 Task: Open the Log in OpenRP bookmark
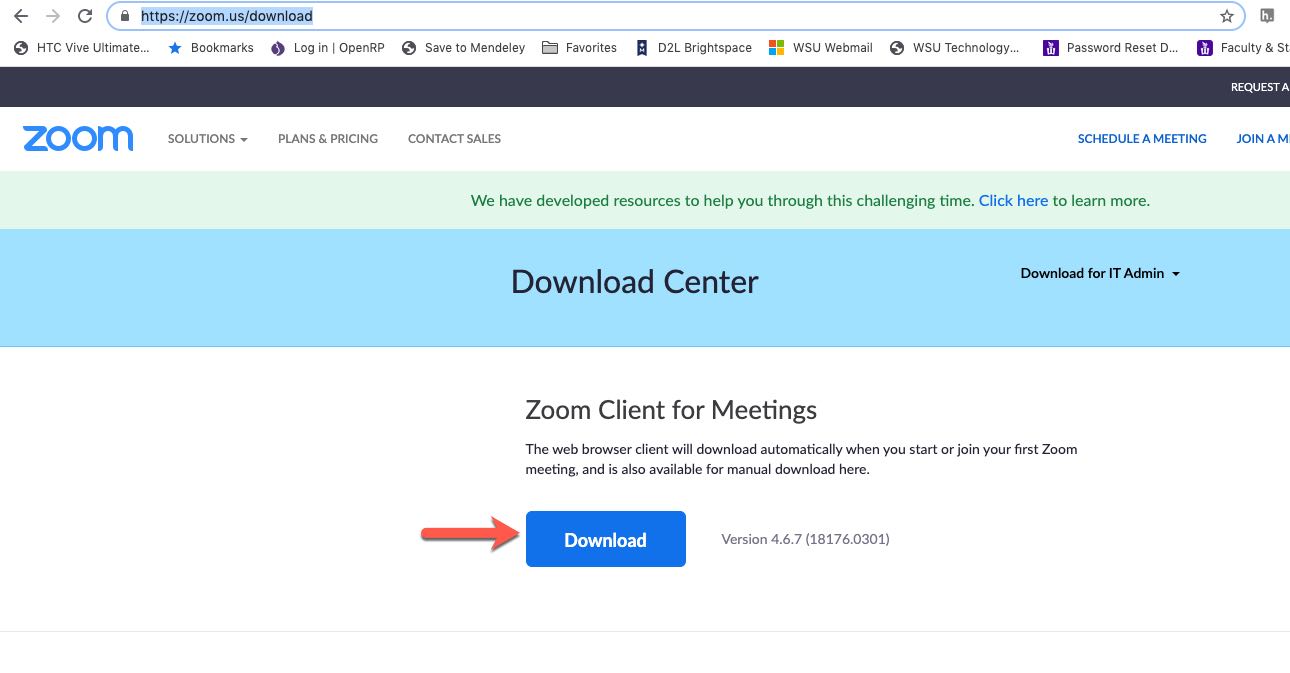click(328, 47)
